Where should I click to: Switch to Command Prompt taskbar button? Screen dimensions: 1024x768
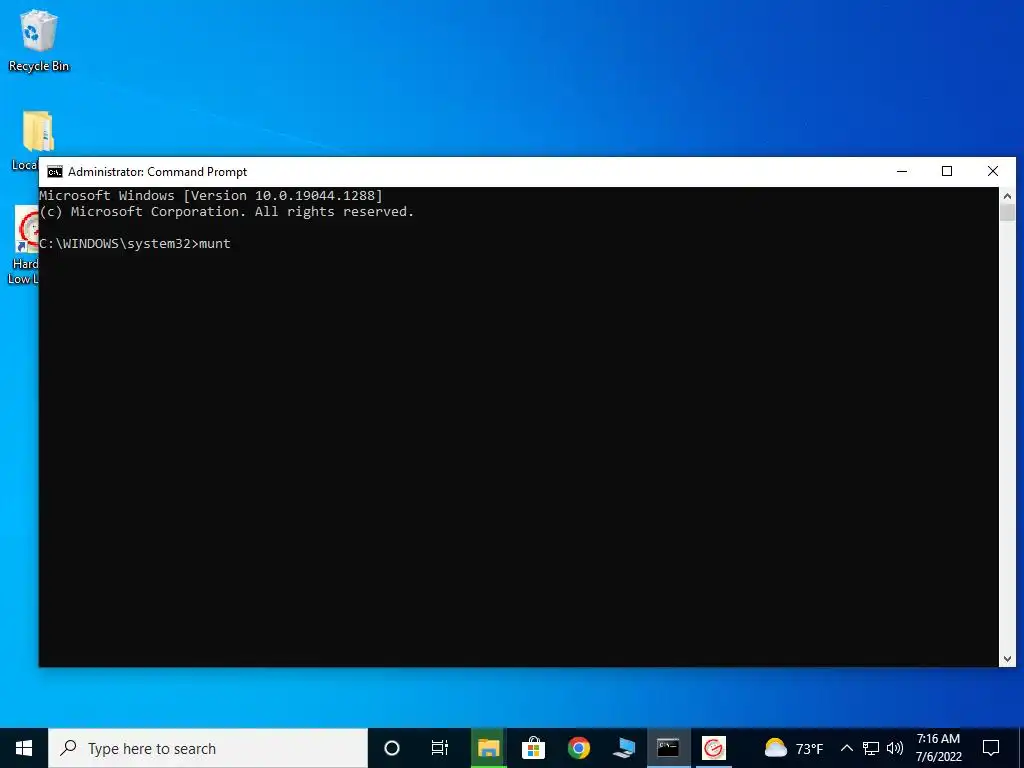coord(668,748)
